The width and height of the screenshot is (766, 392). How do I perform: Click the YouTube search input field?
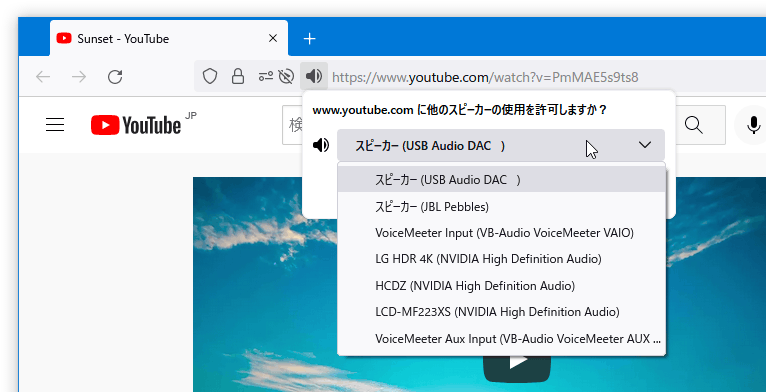(x=292, y=125)
